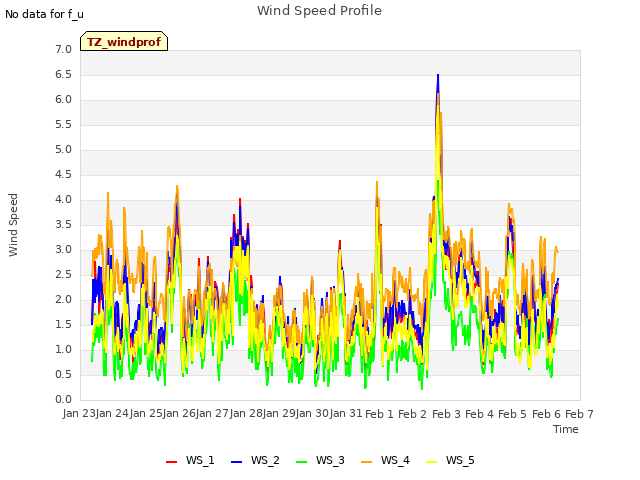The width and height of the screenshot is (640, 480).
Task: Click the 4.5 y-axis tick label
Action: pyautogui.click(x=63, y=175)
